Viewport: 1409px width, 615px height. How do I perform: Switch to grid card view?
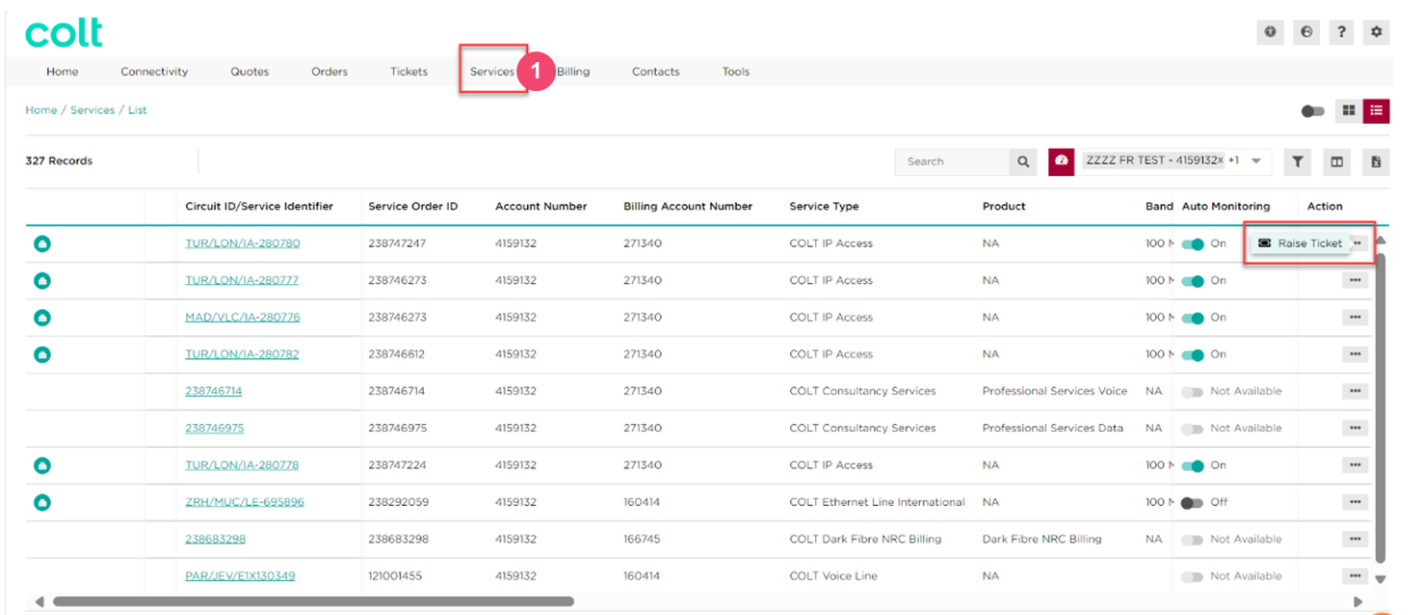tap(1349, 110)
